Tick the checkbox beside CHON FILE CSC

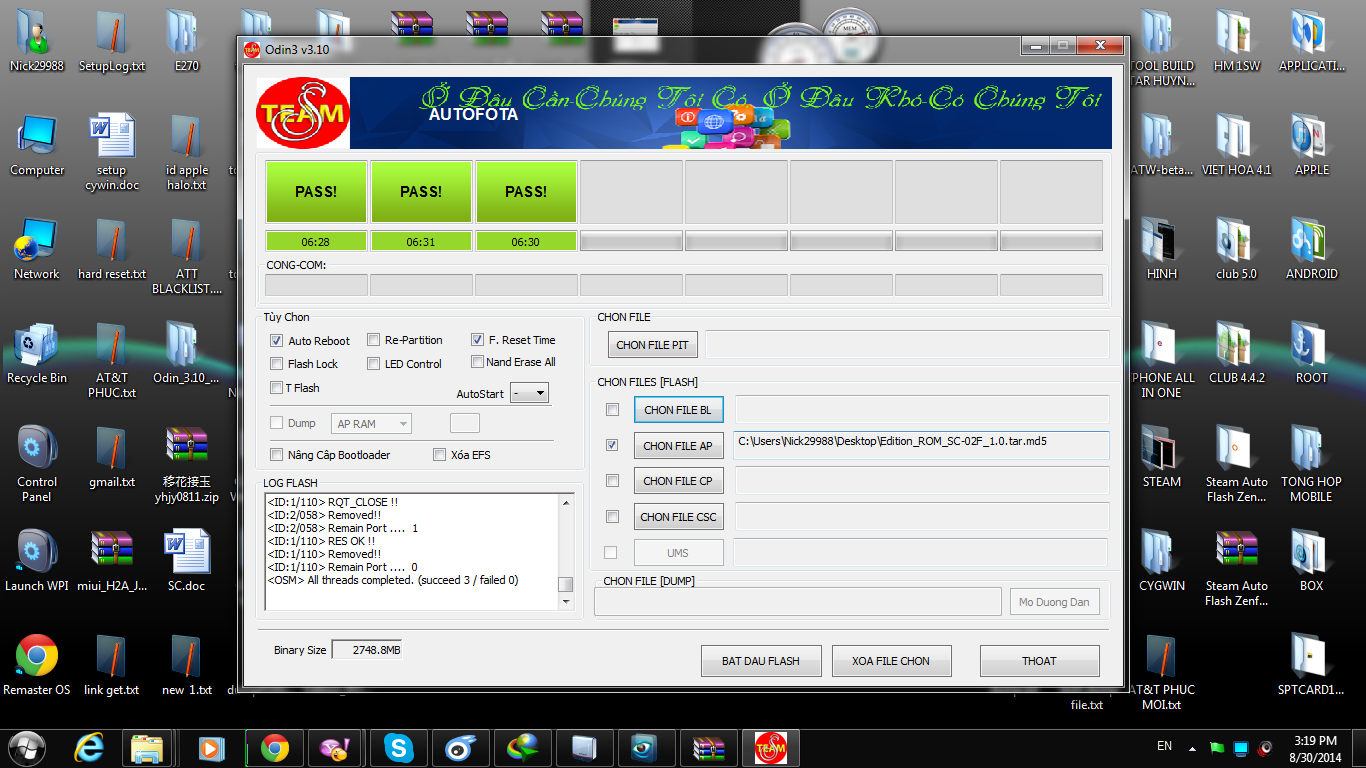(x=612, y=517)
